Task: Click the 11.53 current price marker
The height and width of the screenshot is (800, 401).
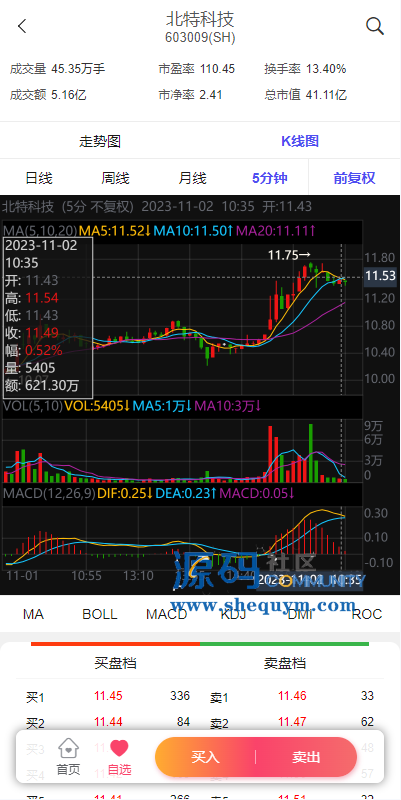Action: coord(381,277)
